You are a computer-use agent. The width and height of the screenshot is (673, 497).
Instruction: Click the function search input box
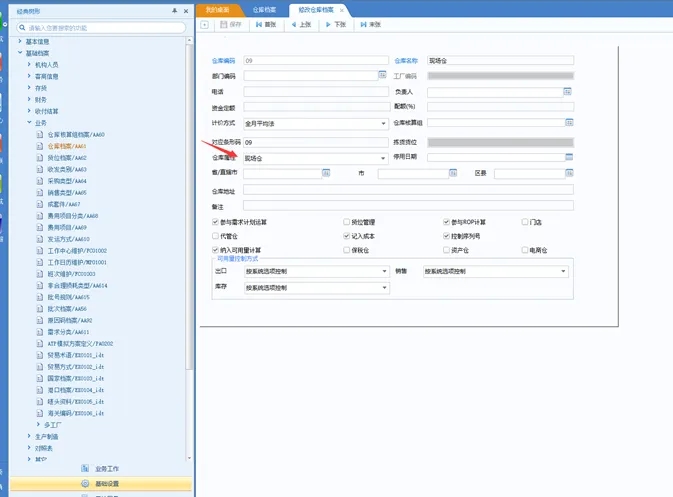101,27
